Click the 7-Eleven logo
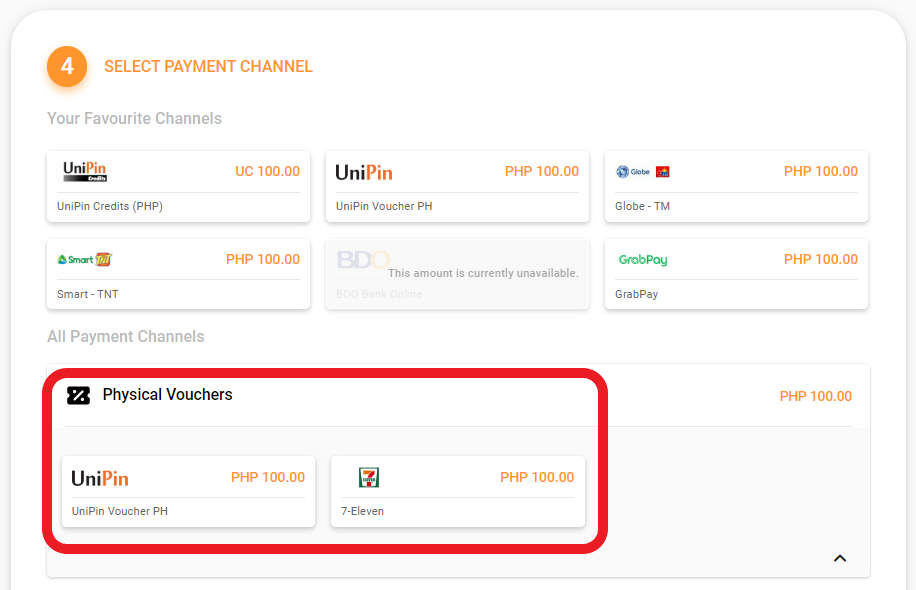The image size is (916, 590). [369, 477]
